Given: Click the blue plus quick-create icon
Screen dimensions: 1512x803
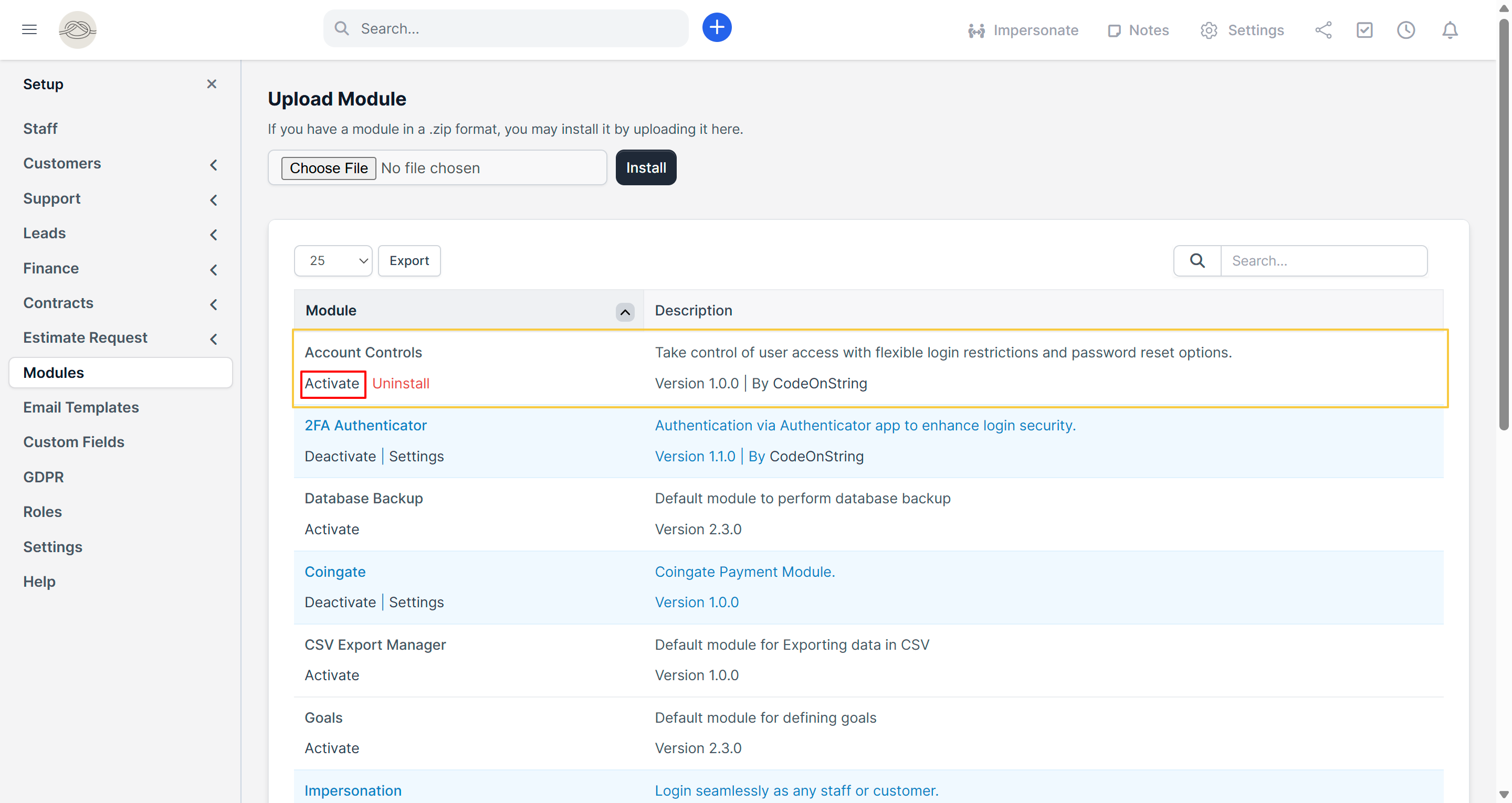Looking at the screenshot, I should [x=717, y=28].
